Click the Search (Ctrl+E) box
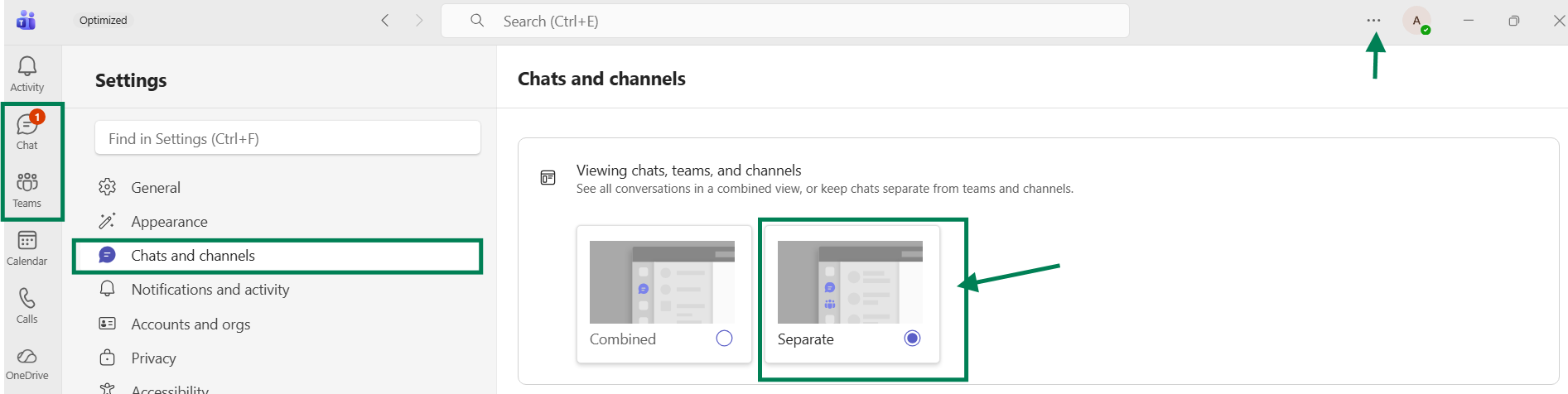Screen dimensions: 1568x394 (x=785, y=21)
